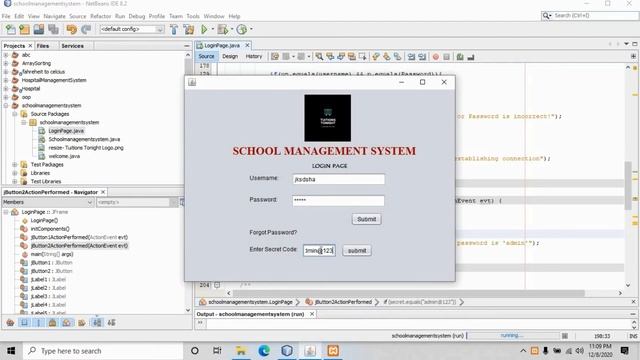Switch to the Files tab
The width and height of the screenshot is (640, 360).
(43, 46)
